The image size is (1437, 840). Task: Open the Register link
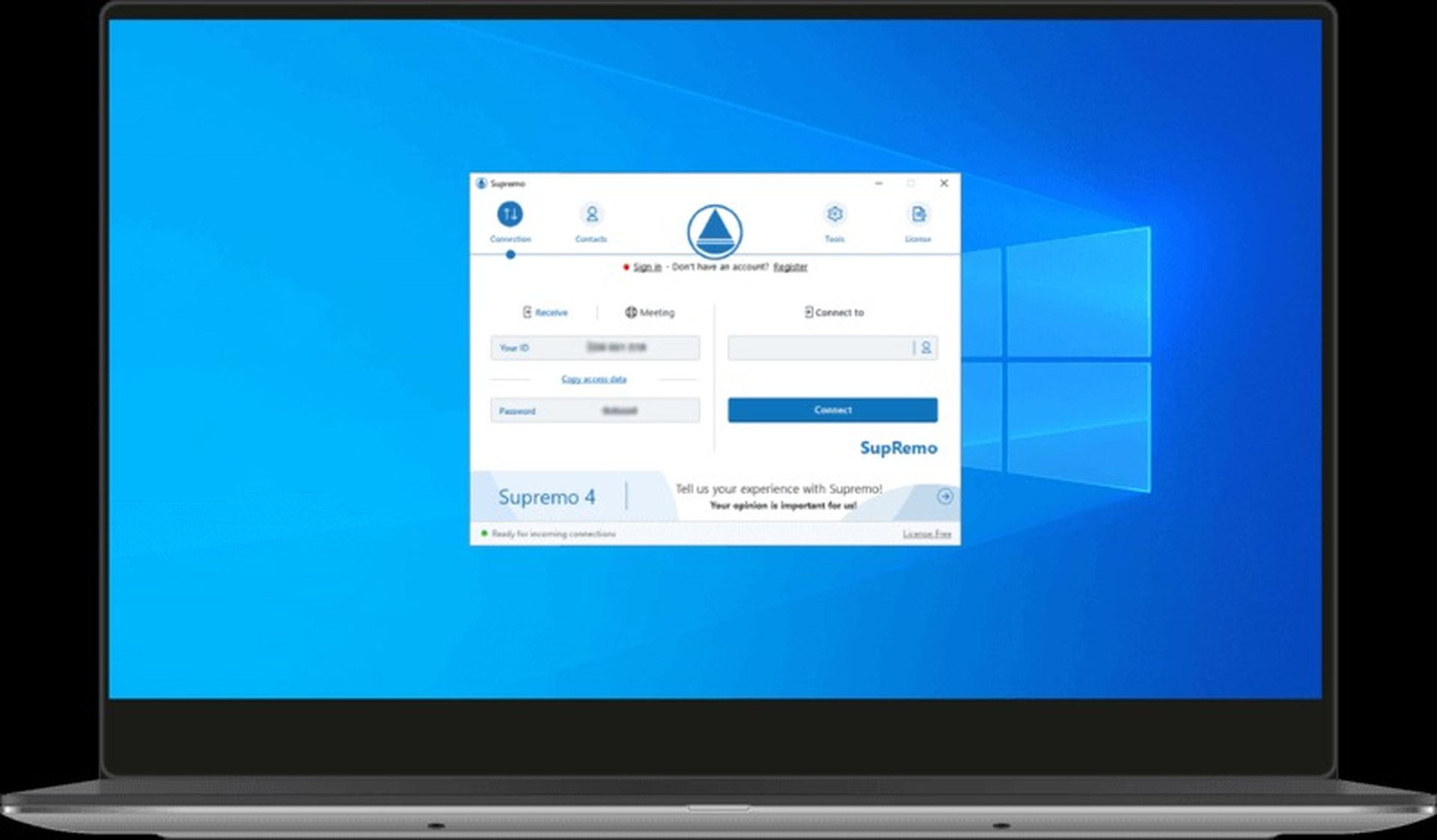(791, 266)
